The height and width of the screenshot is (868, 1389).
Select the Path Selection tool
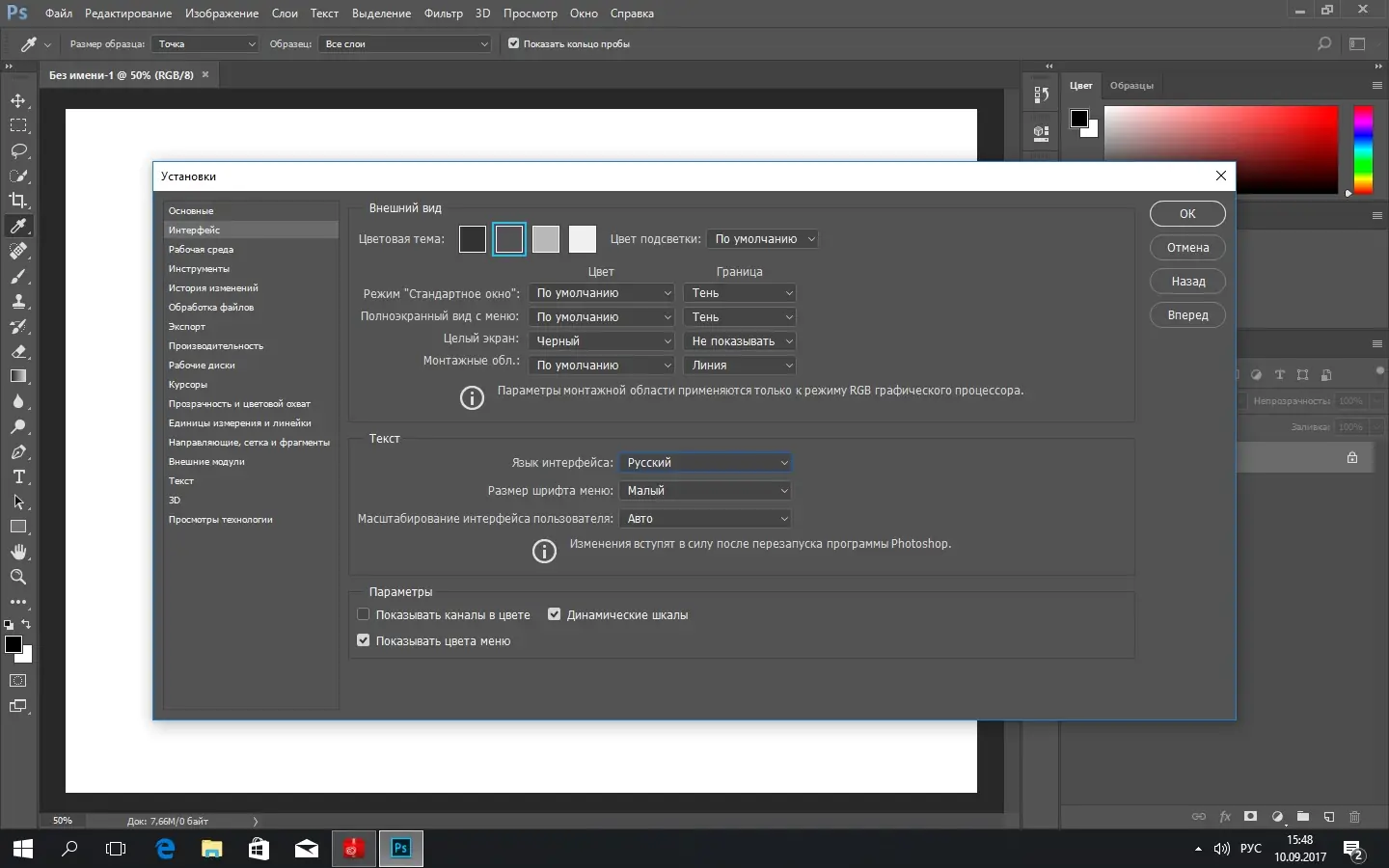18,502
